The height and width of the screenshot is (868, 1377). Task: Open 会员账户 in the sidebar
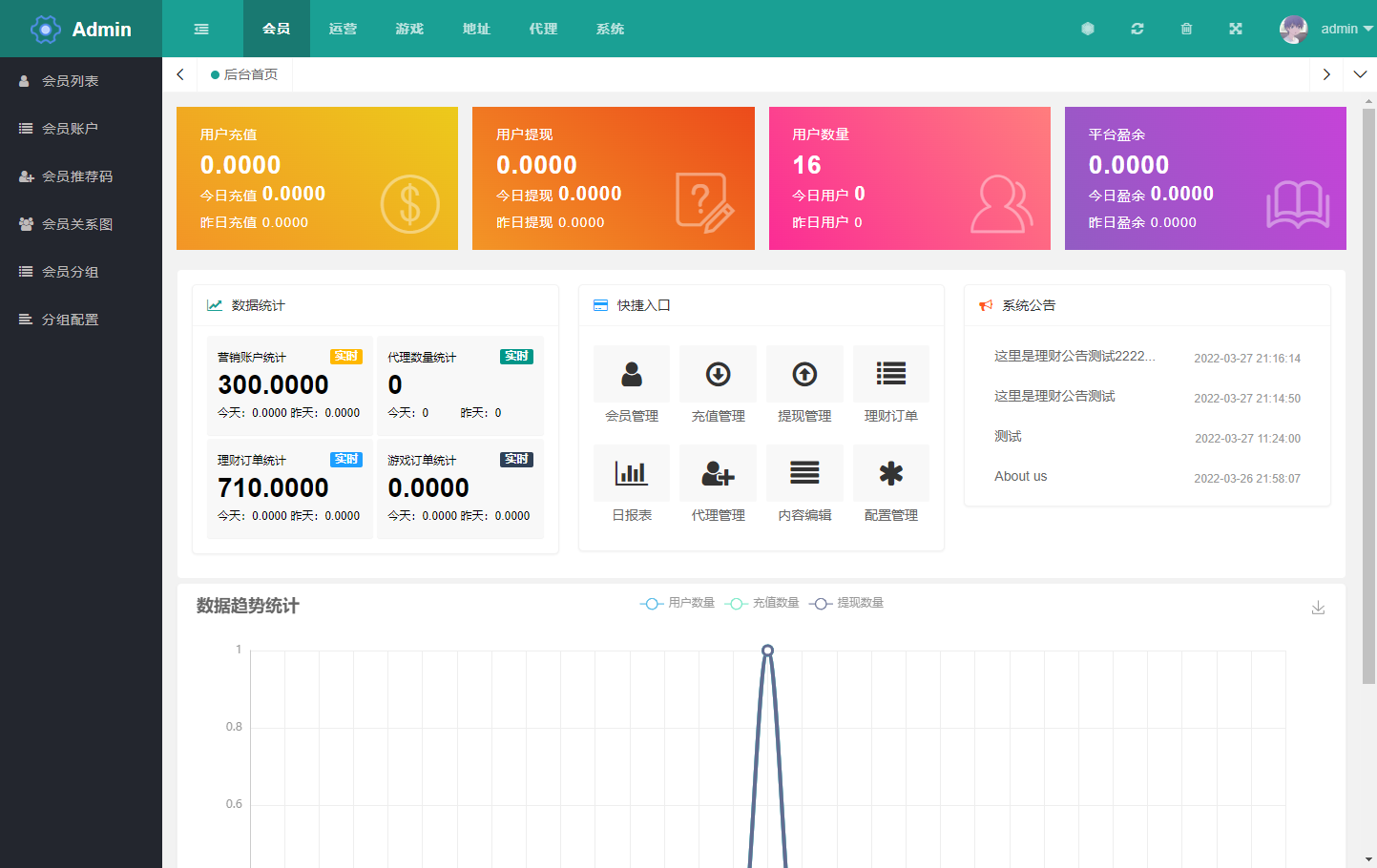coord(81,129)
